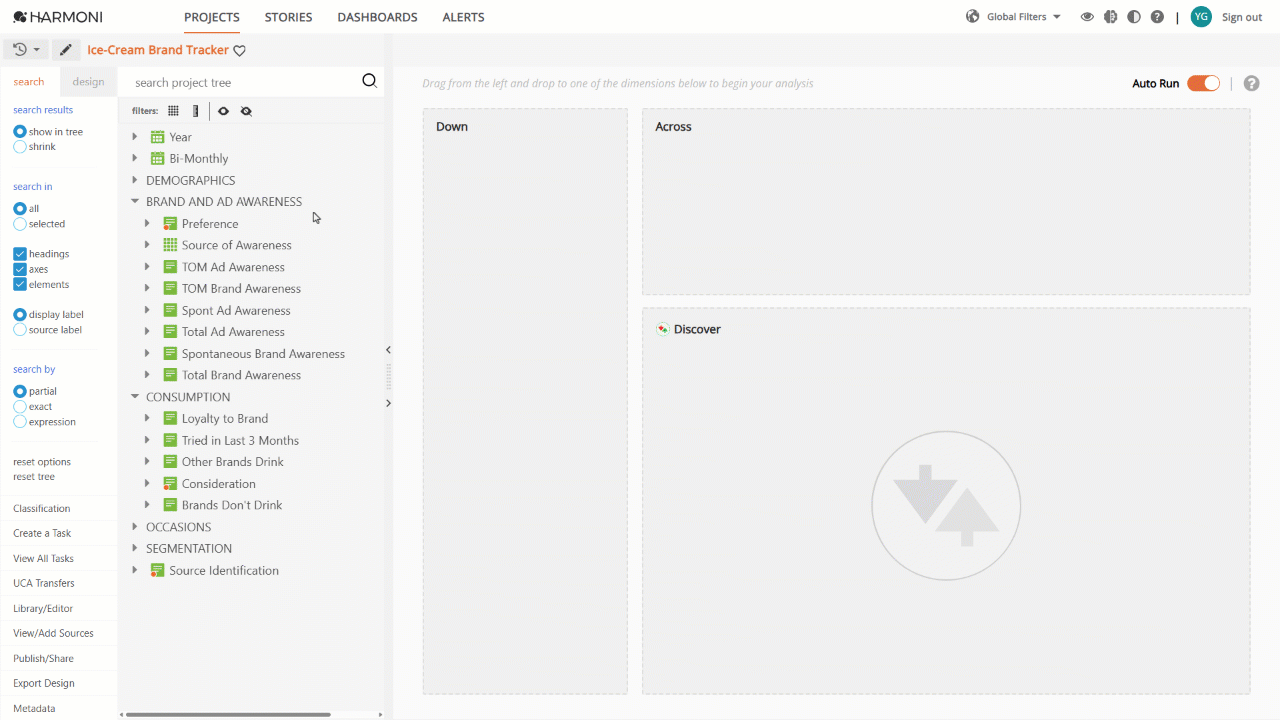The image size is (1280, 720).
Task: Open help question mark in top bar
Action: click(x=1157, y=17)
